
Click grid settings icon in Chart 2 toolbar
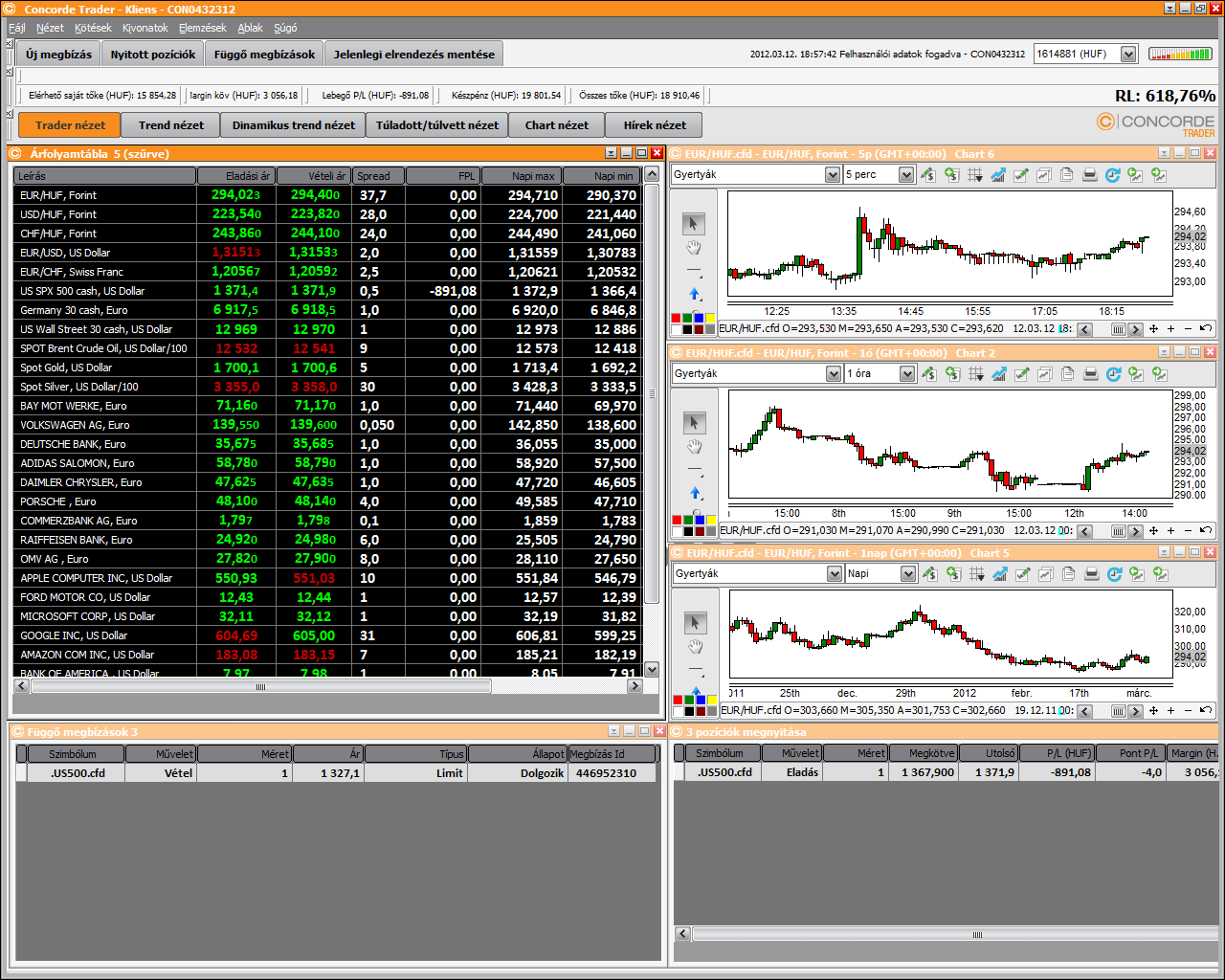(x=976, y=373)
